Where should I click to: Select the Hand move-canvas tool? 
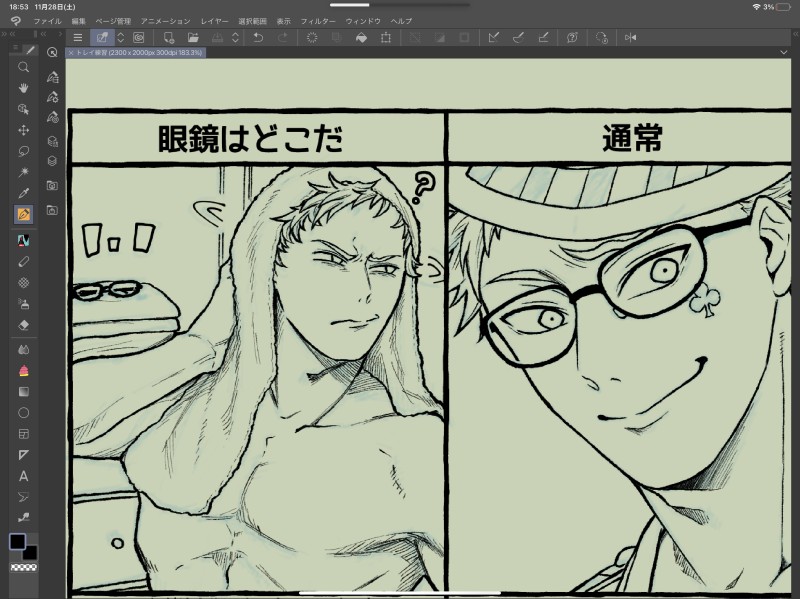(23, 88)
